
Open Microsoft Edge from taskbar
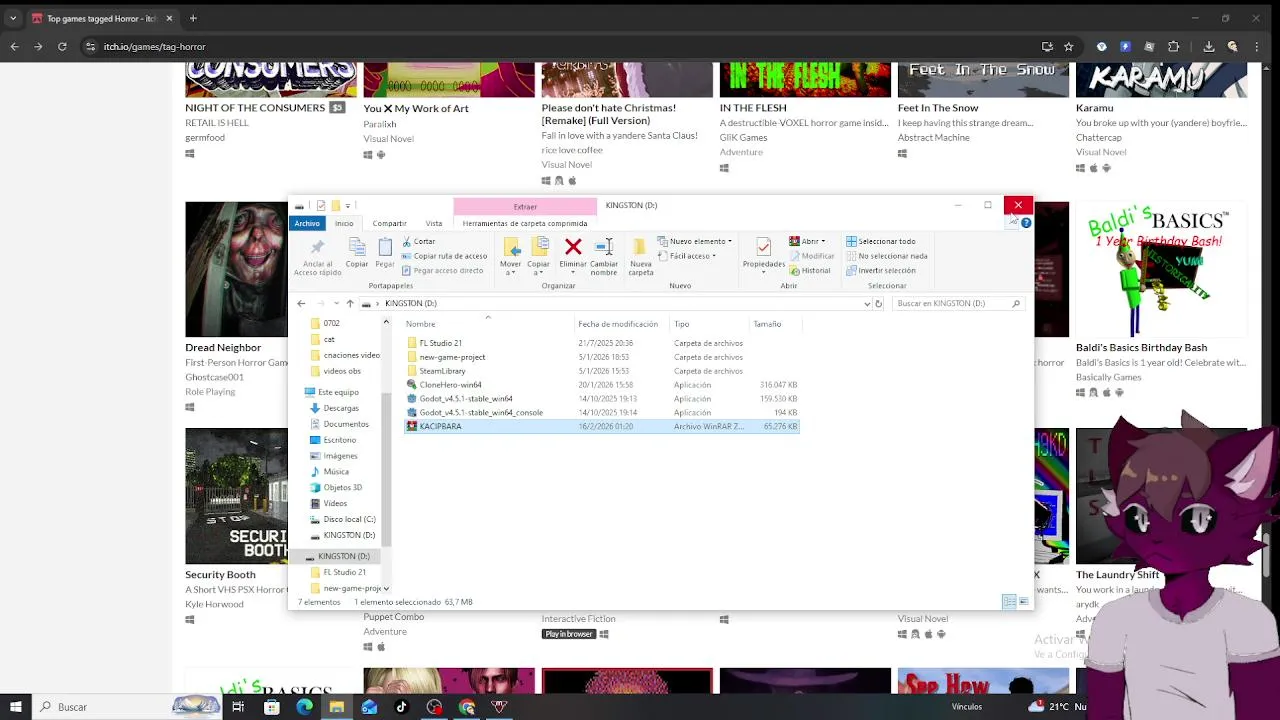(x=304, y=707)
